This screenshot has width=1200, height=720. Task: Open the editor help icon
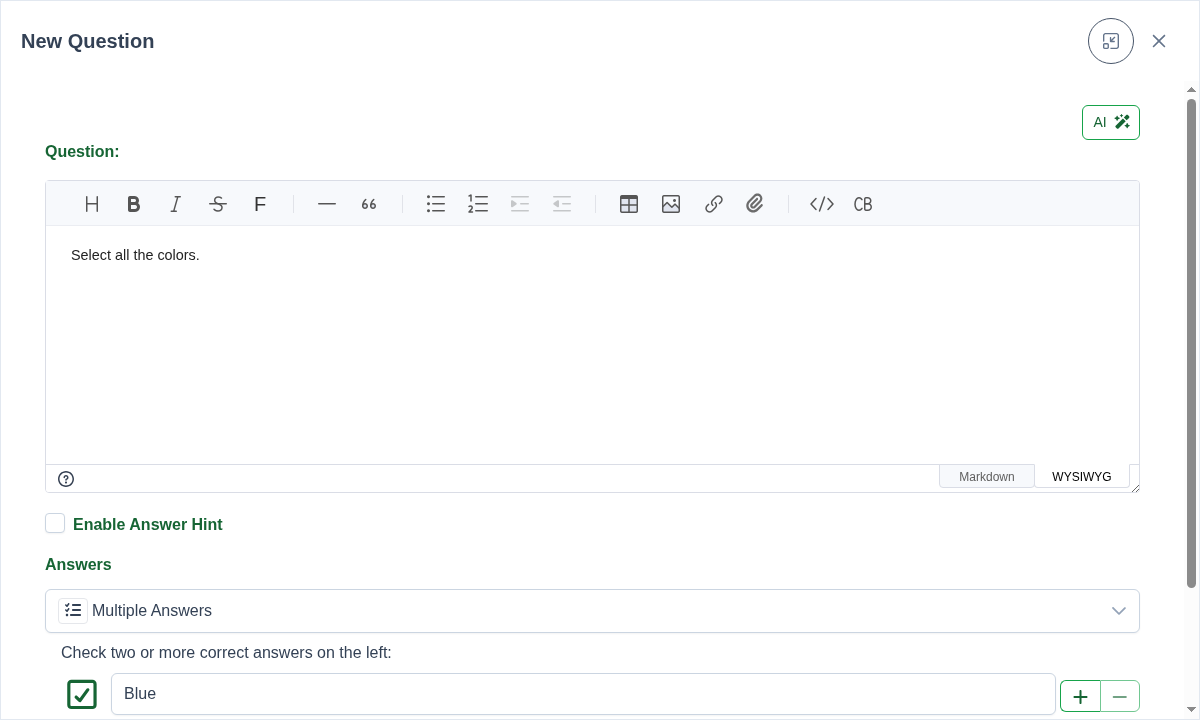[x=66, y=479]
